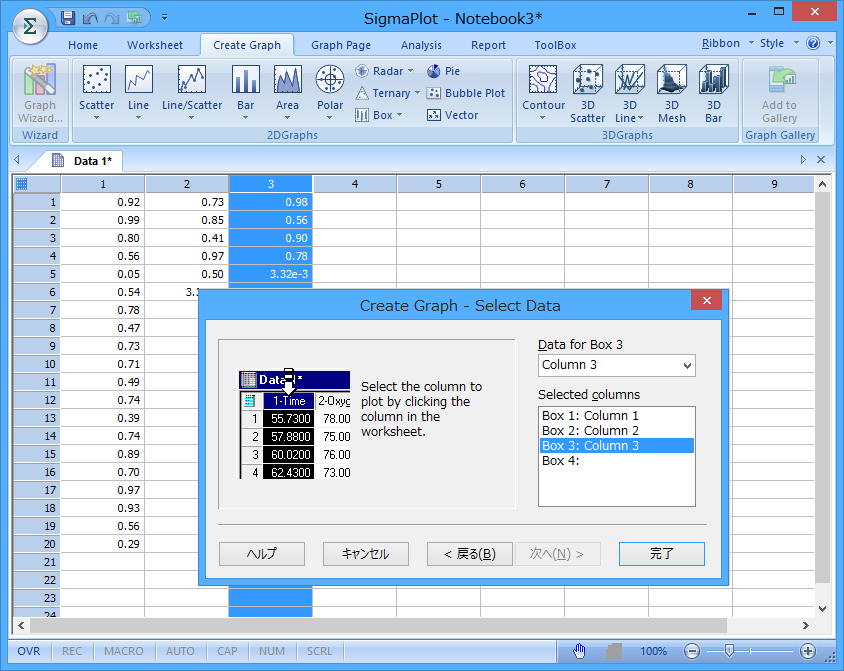This screenshot has width=844, height=671.
Task: Expand the Area graph dropdown arrow
Action: pyautogui.click(x=287, y=118)
